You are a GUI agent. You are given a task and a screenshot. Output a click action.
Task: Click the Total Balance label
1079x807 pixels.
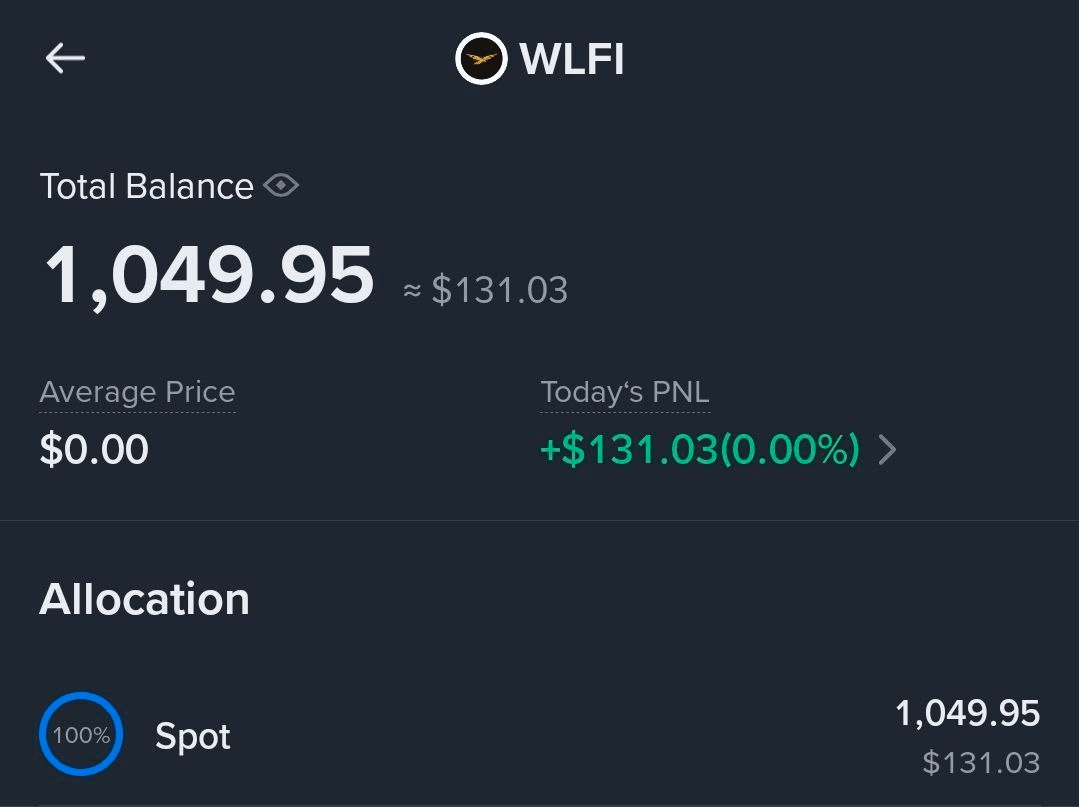(x=146, y=187)
